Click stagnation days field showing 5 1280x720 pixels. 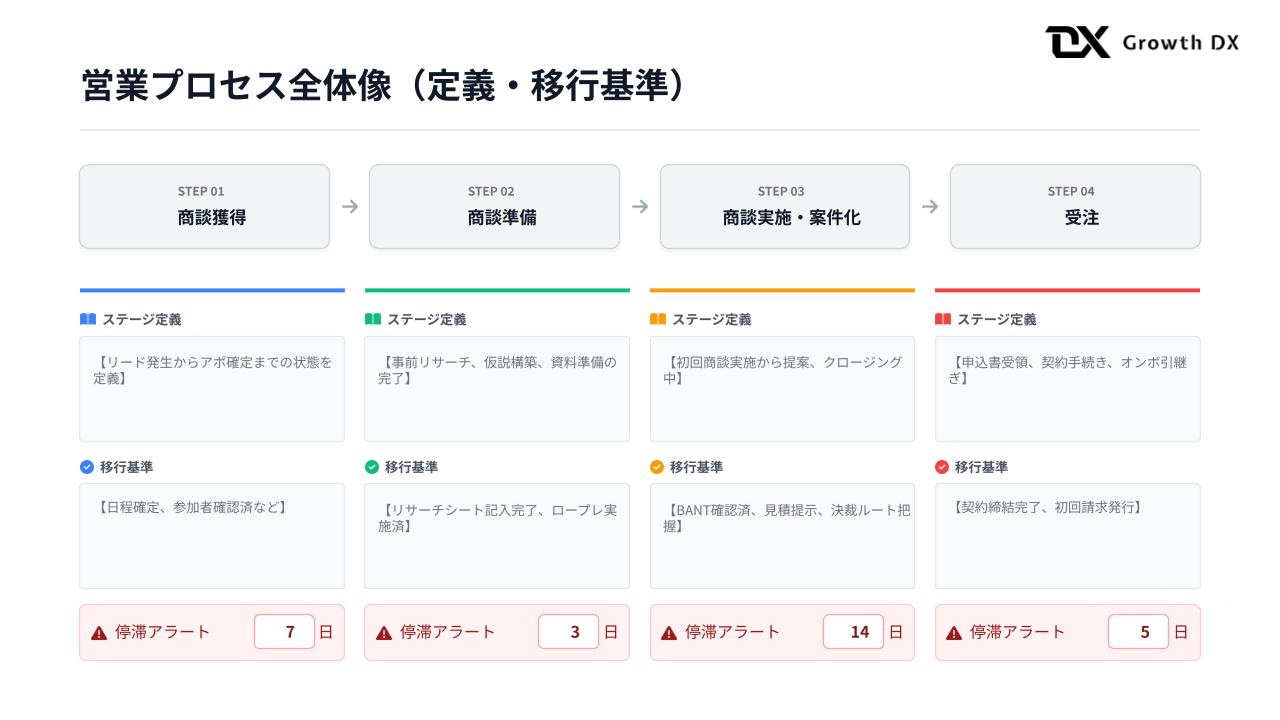tap(1138, 632)
